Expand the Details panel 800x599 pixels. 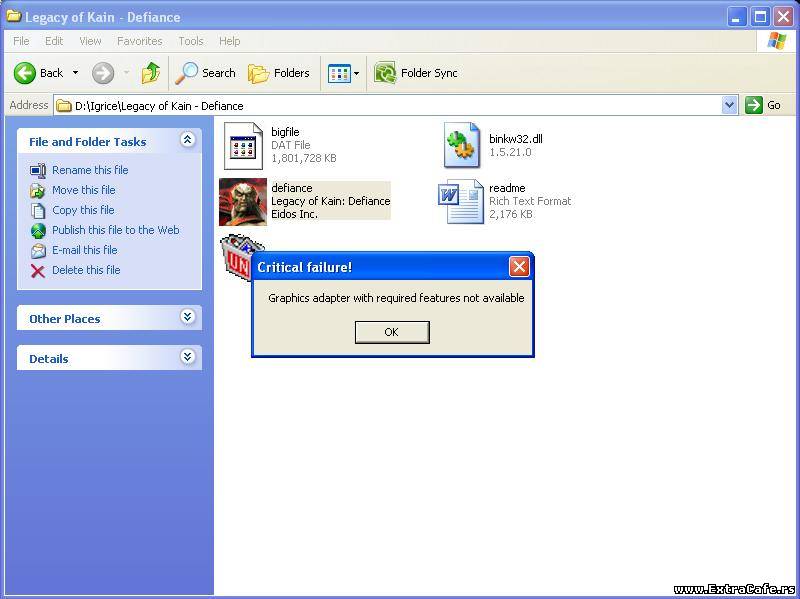tap(187, 358)
